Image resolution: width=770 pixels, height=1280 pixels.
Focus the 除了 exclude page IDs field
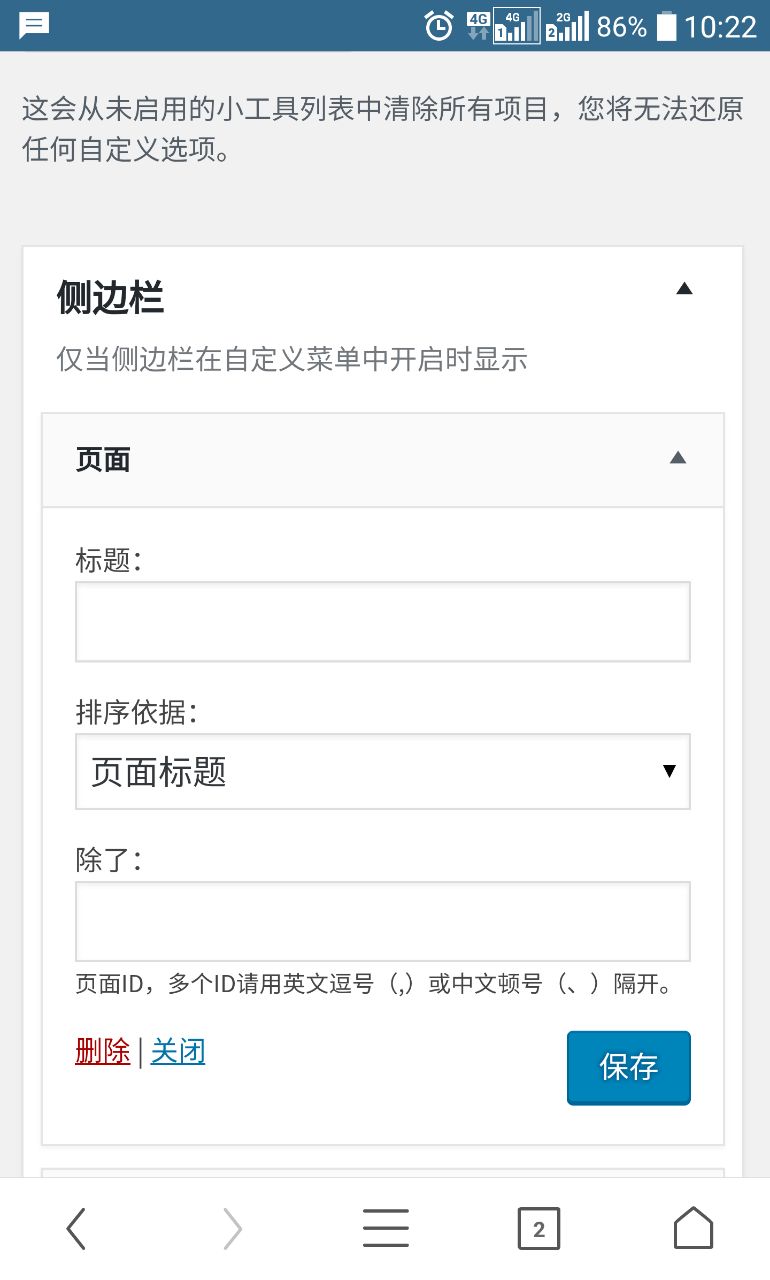click(x=383, y=921)
